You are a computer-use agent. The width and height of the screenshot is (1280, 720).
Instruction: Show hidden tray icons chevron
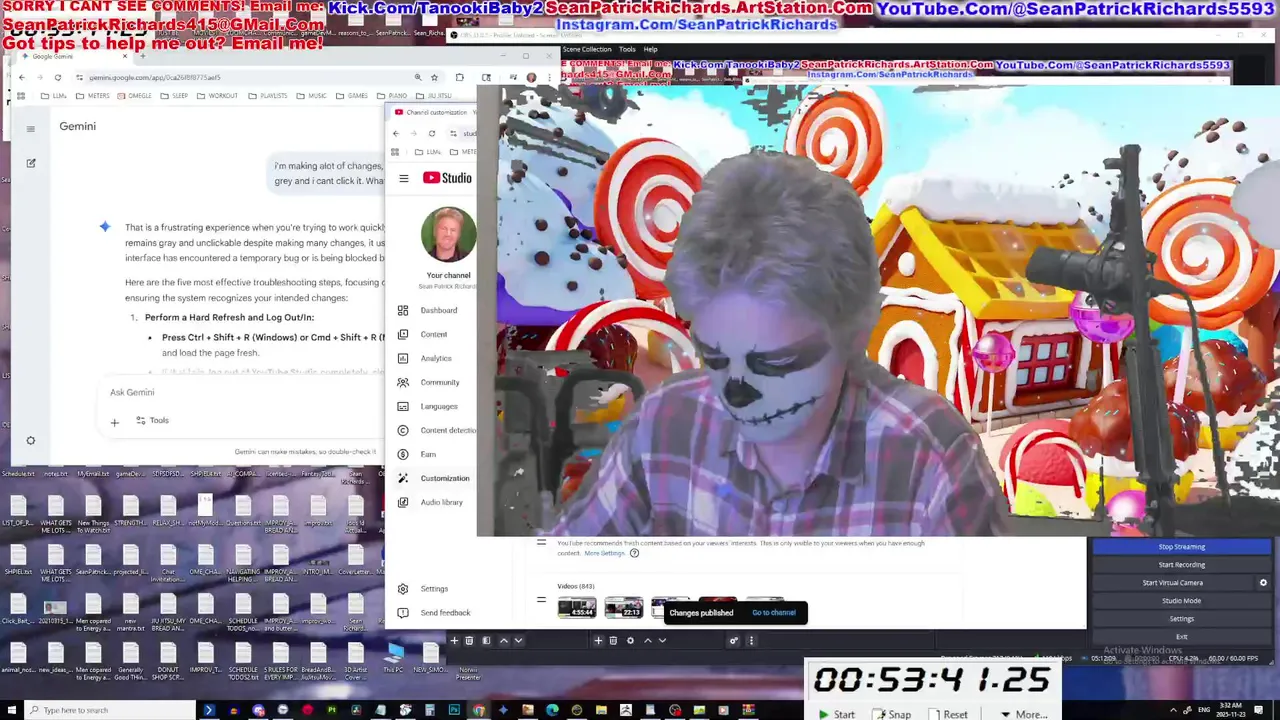click(1172, 710)
